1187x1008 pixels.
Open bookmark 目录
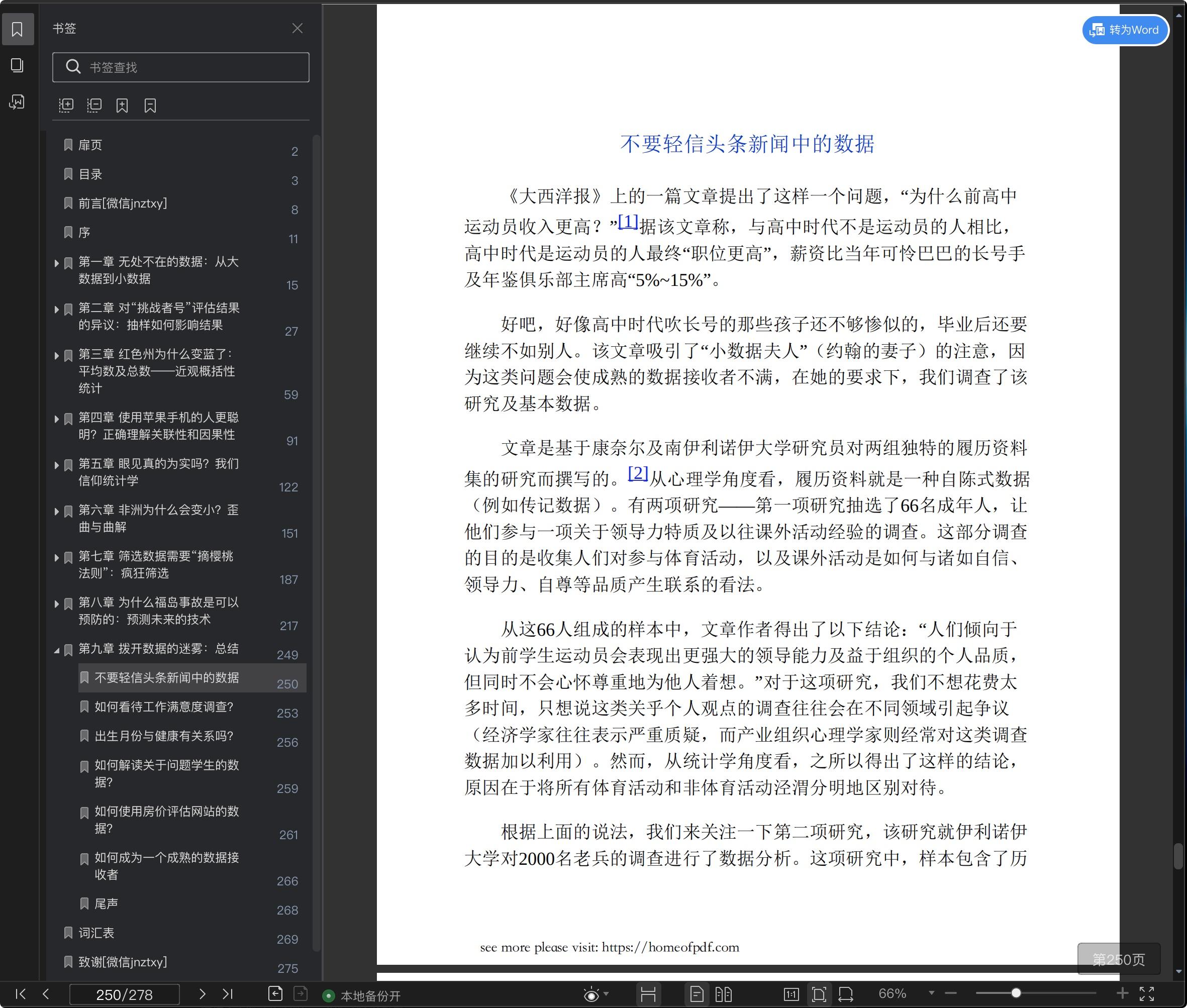[90, 174]
